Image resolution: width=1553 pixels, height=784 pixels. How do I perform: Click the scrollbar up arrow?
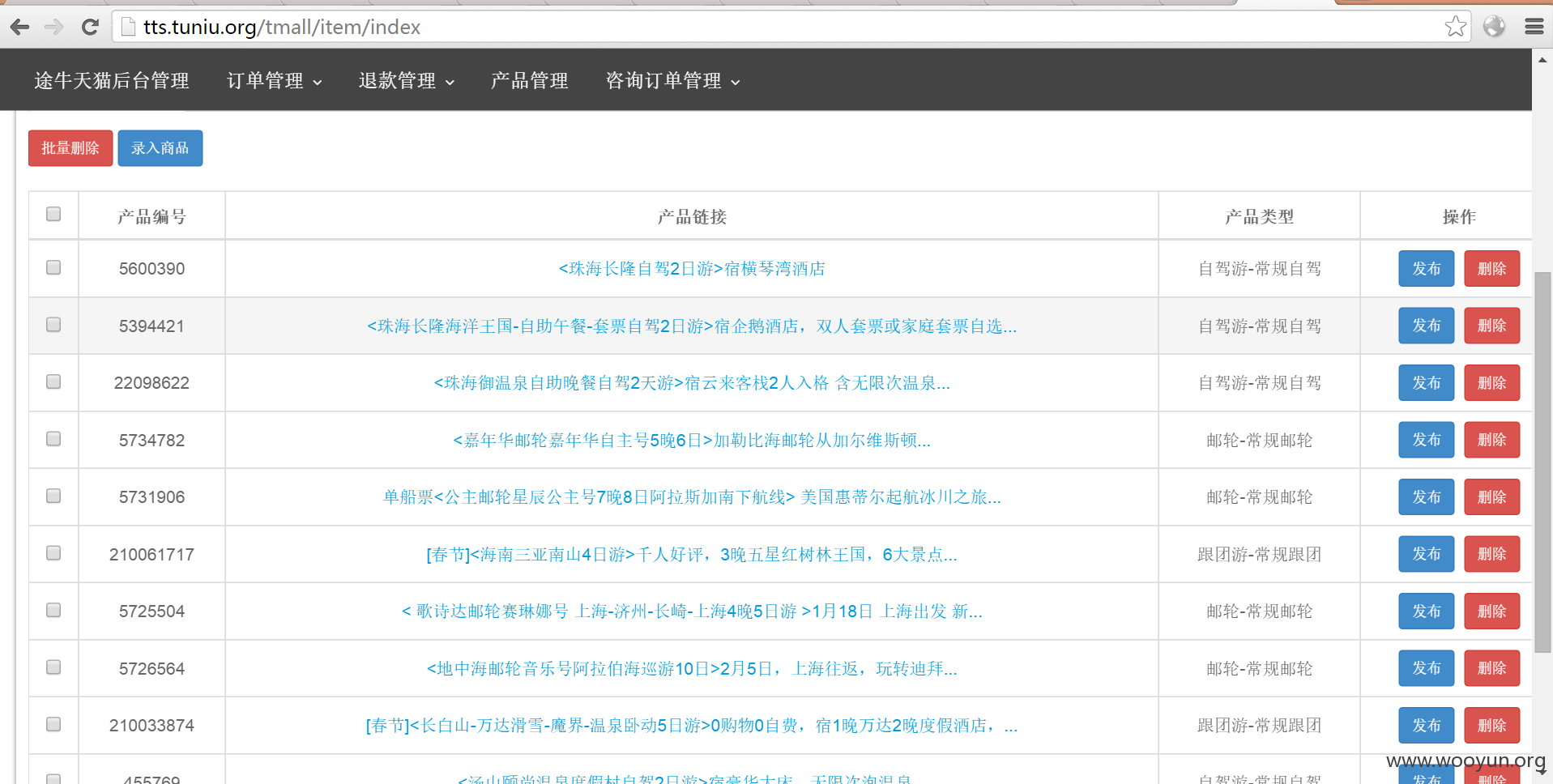(1542, 60)
